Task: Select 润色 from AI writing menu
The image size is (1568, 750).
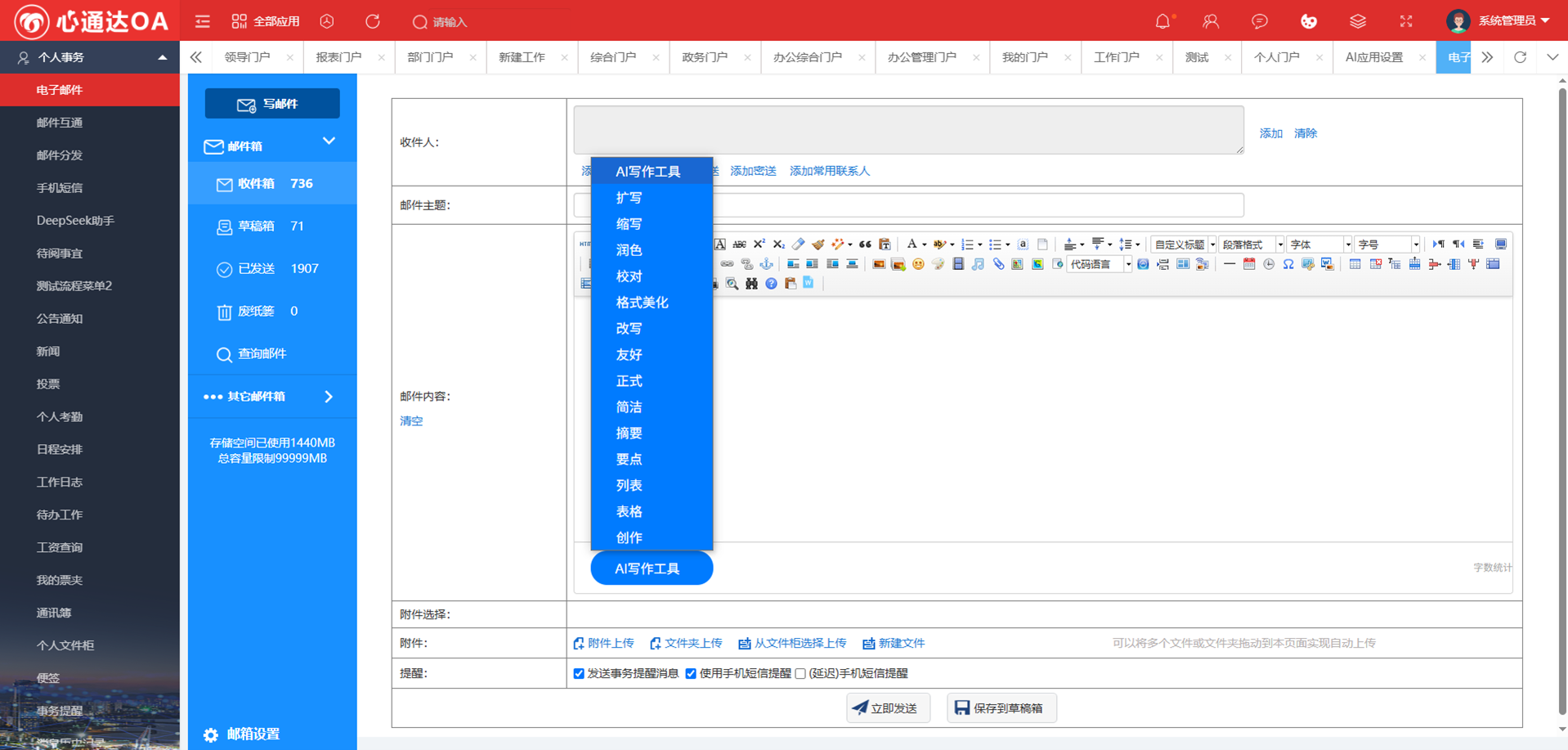Action: coord(629,250)
